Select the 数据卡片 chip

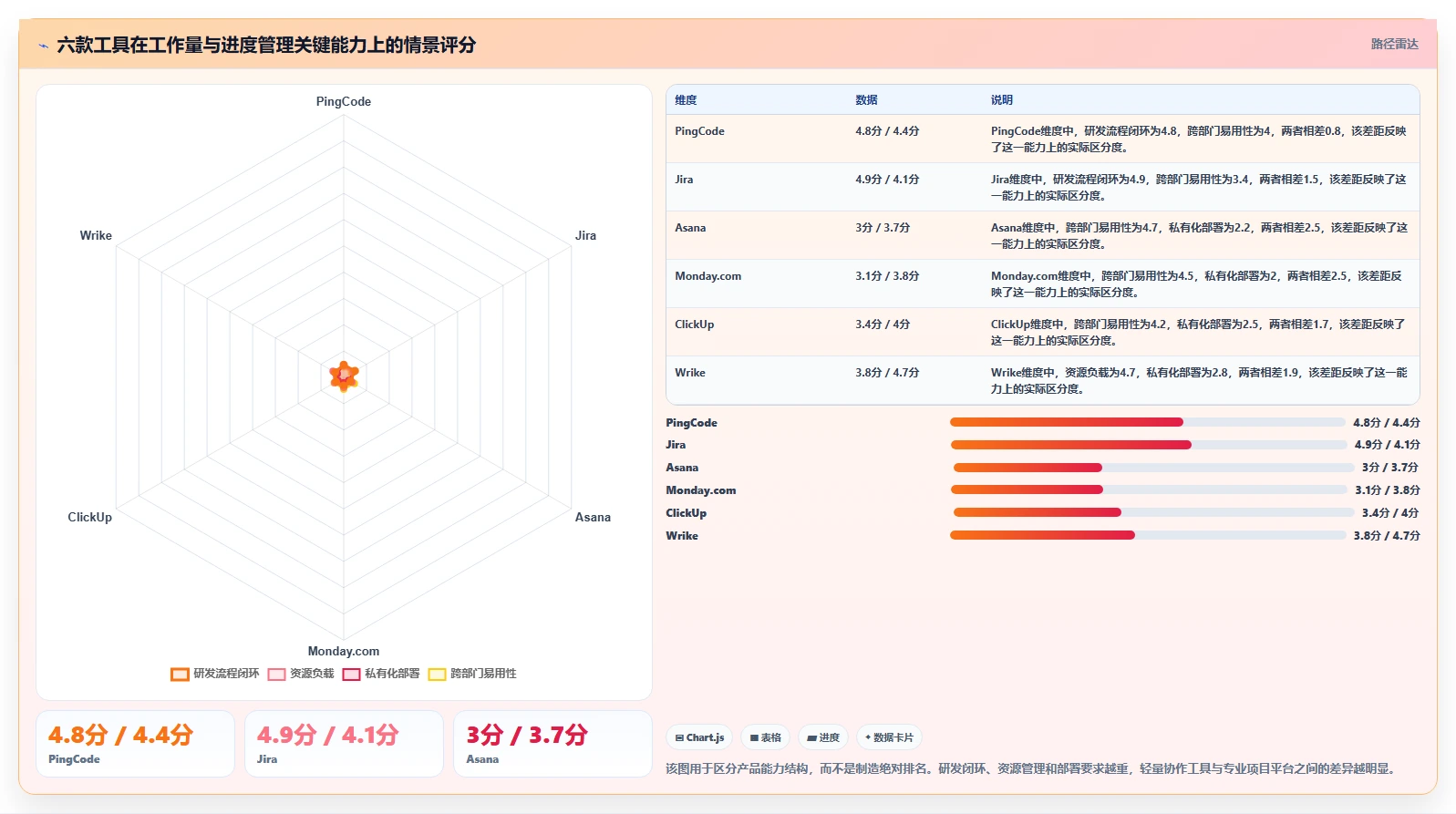click(889, 737)
